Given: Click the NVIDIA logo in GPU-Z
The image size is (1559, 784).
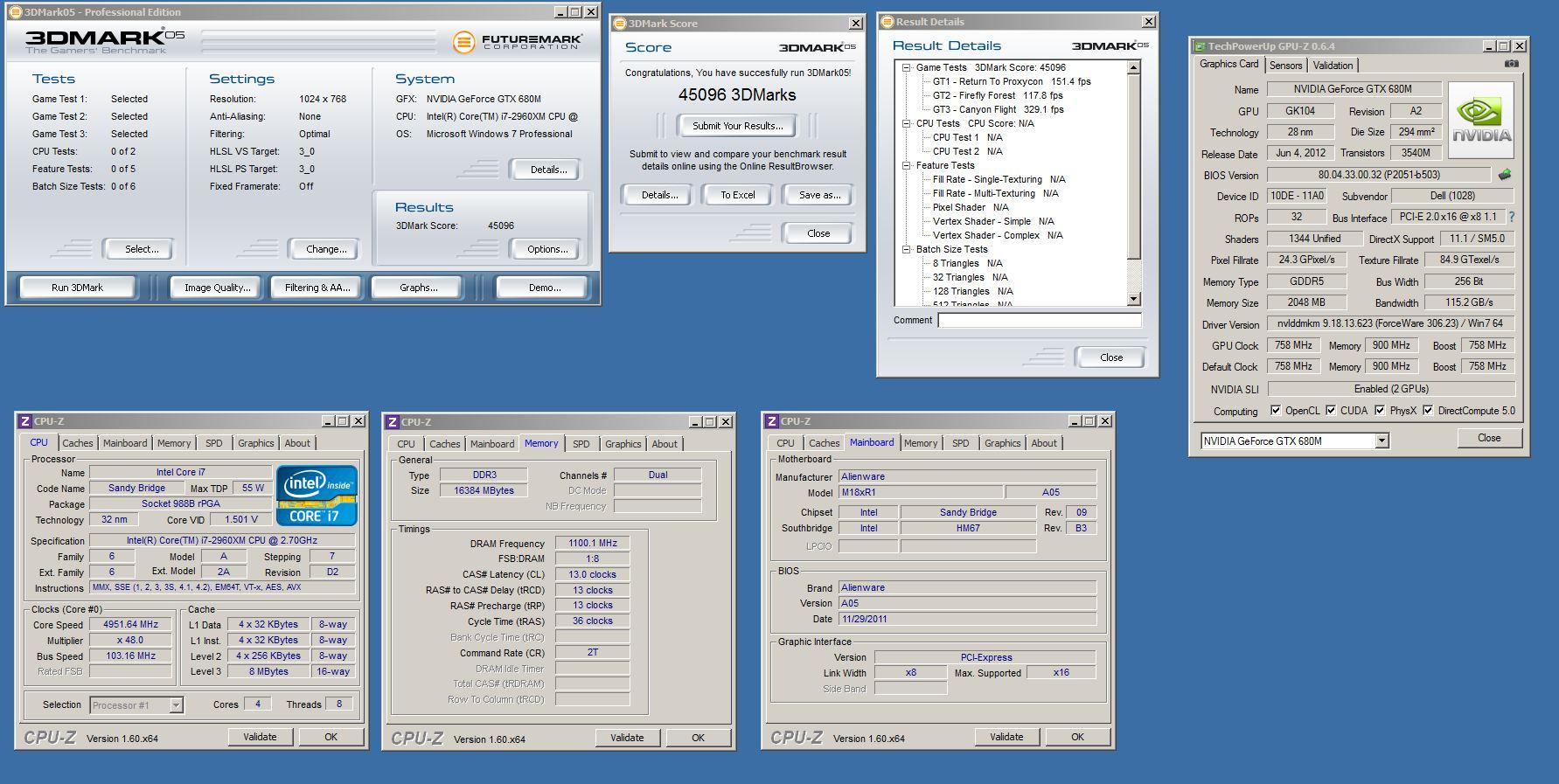Looking at the screenshot, I should coord(1481,120).
